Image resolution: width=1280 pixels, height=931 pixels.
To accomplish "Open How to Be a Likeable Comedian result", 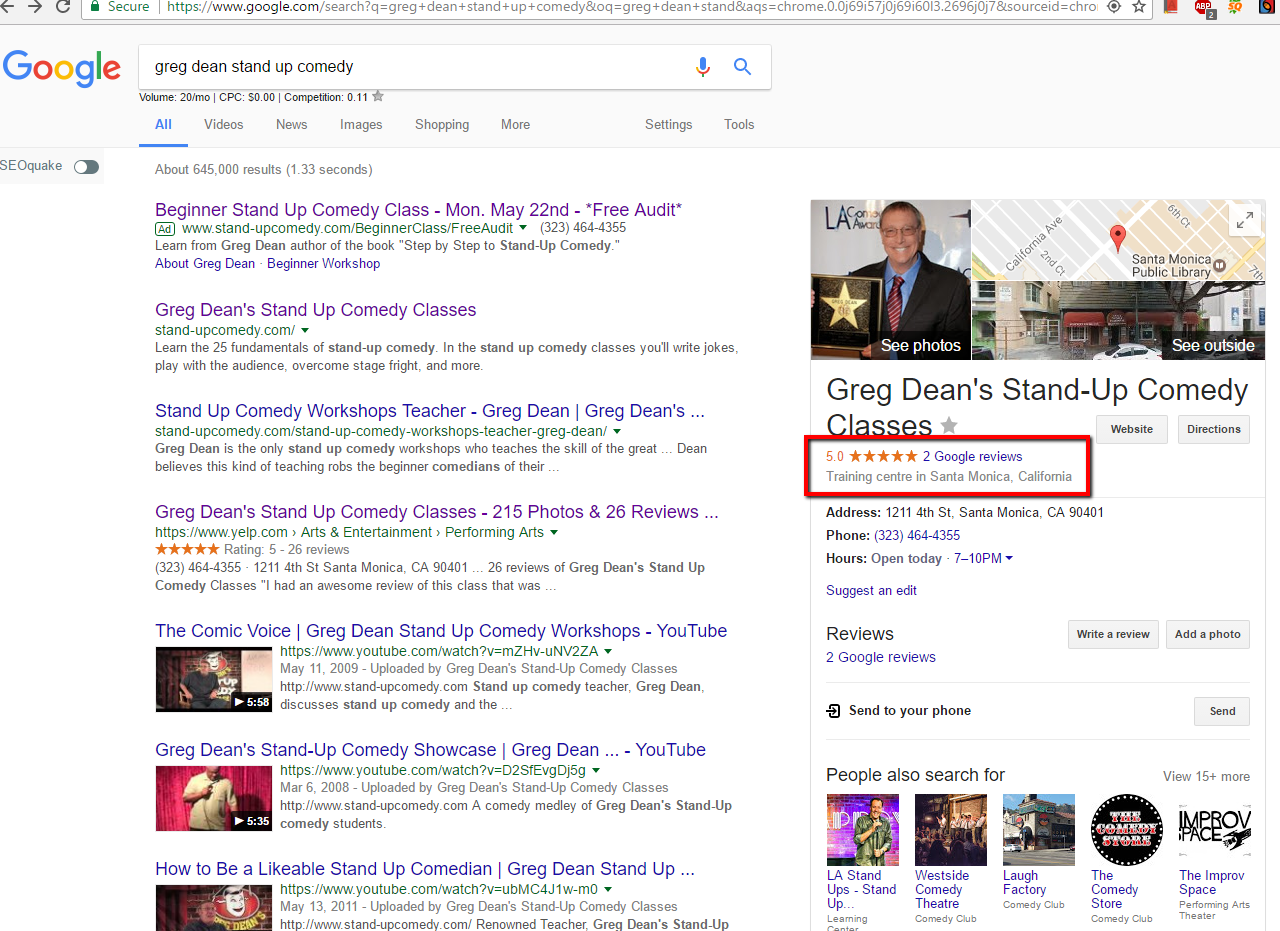I will coord(425,869).
